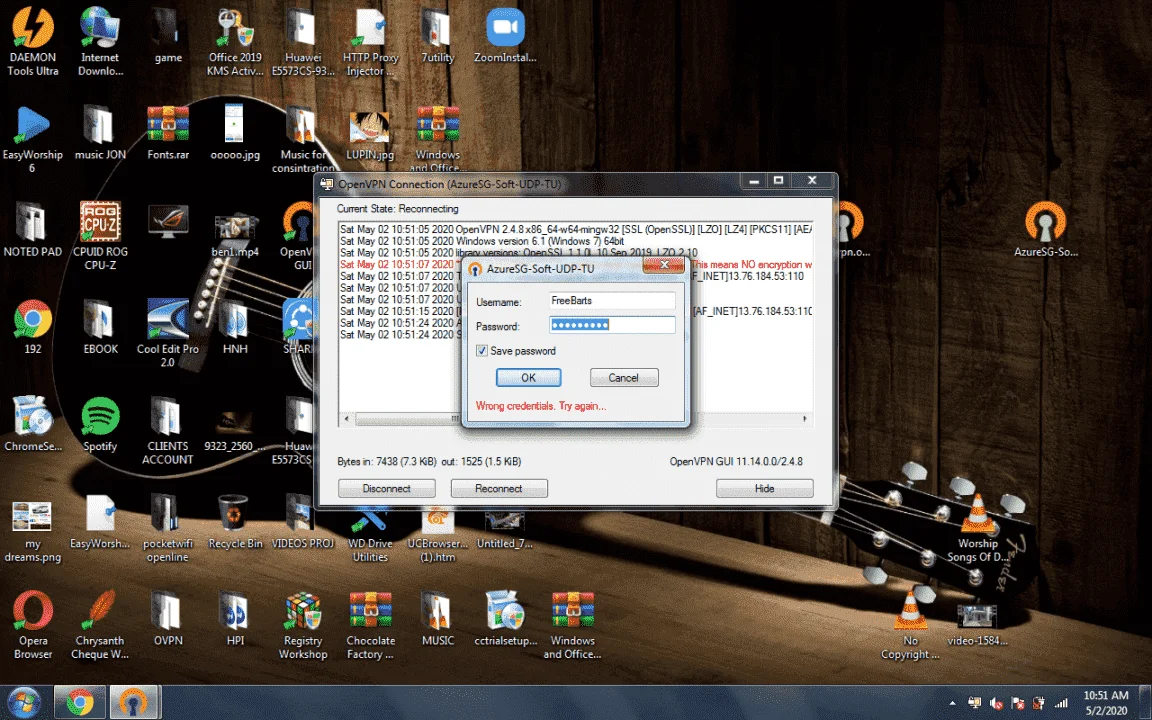Viewport: 1152px width, 720px height.
Task: Cancel the AzureSG-Soft-UDP-TU login dialog
Action: (624, 378)
